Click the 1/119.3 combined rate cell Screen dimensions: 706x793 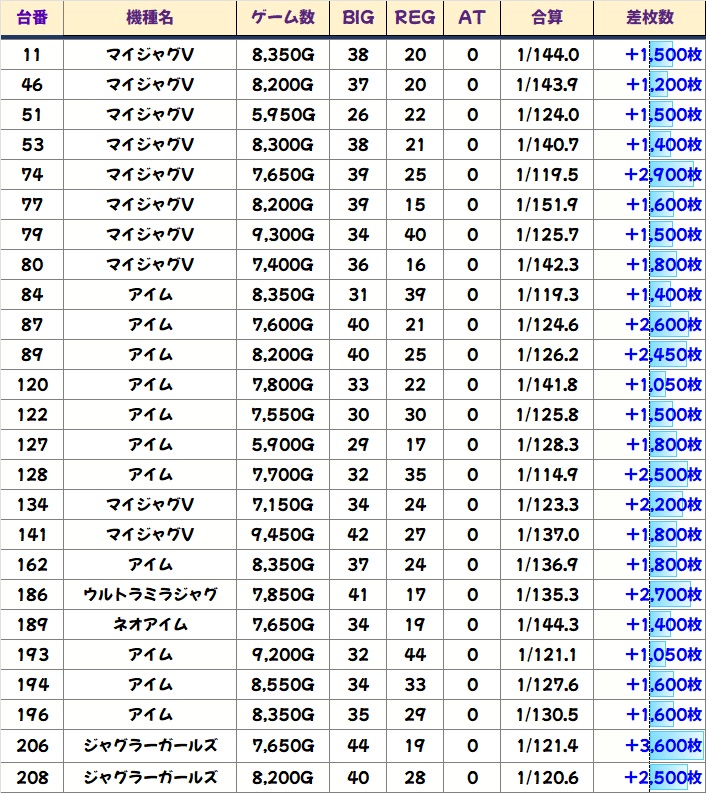547,295
